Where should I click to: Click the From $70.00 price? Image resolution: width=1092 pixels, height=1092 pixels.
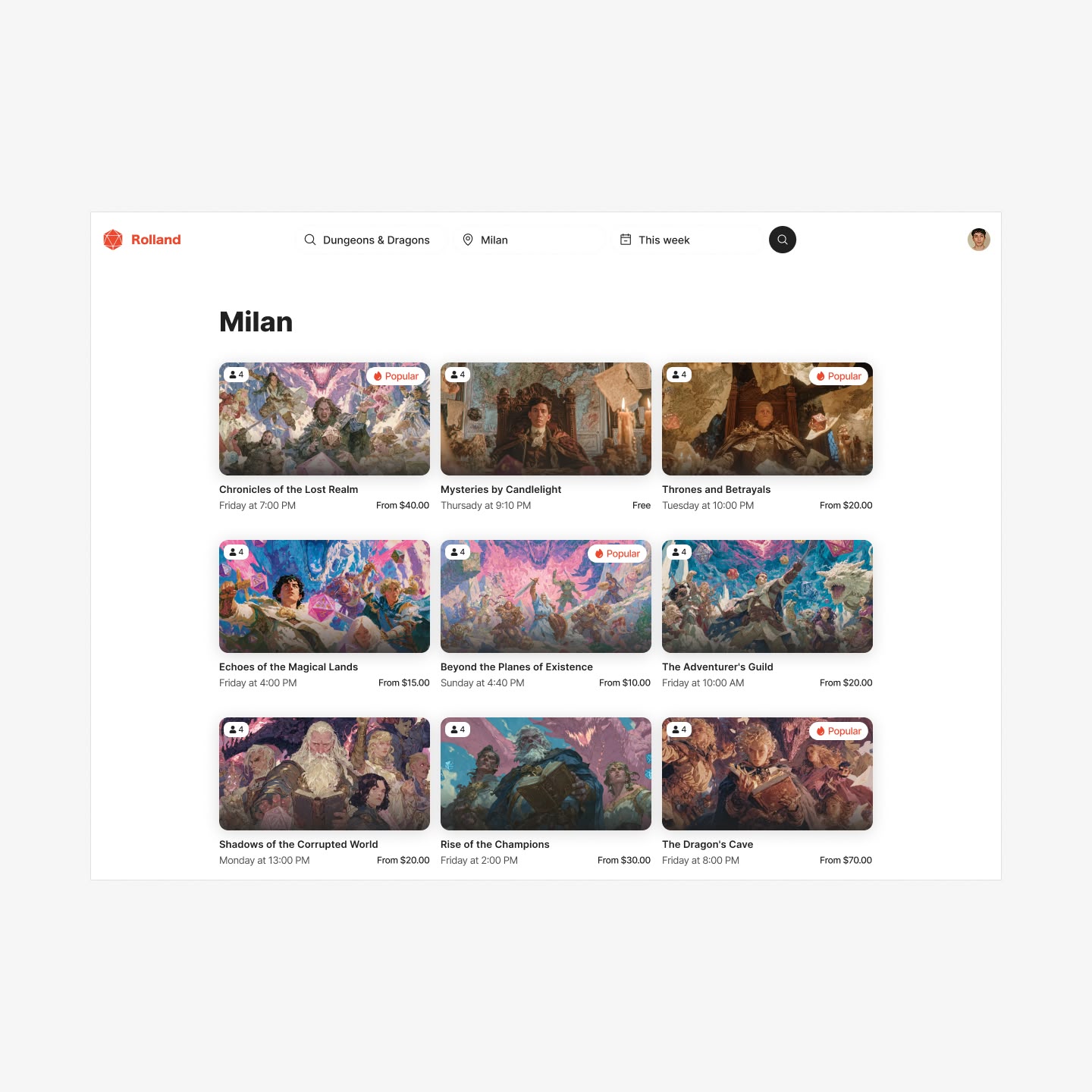[x=846, y=861]
